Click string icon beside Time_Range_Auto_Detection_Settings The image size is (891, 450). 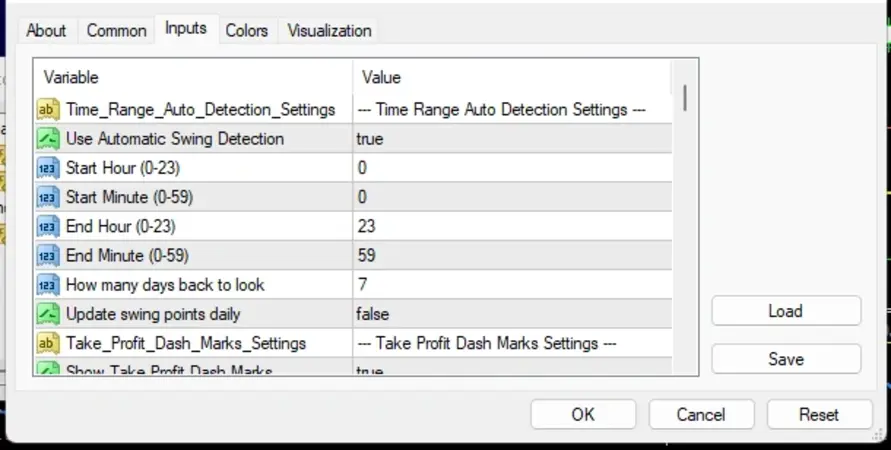tap(48, 109)
